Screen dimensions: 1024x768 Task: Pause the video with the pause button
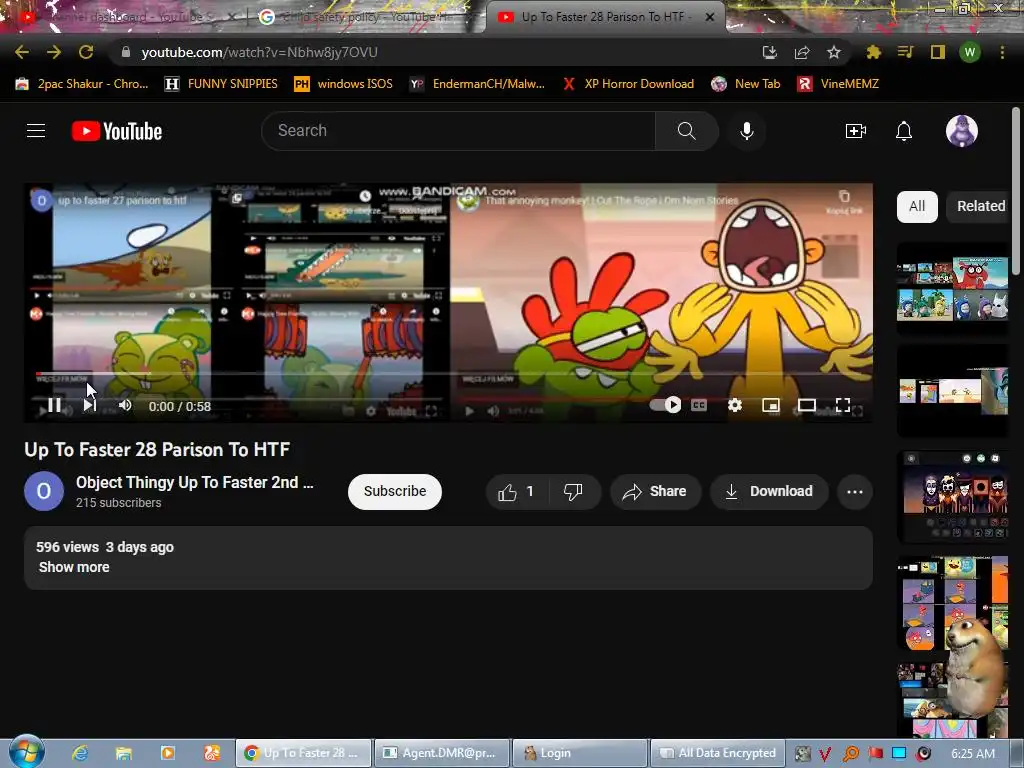54,406
